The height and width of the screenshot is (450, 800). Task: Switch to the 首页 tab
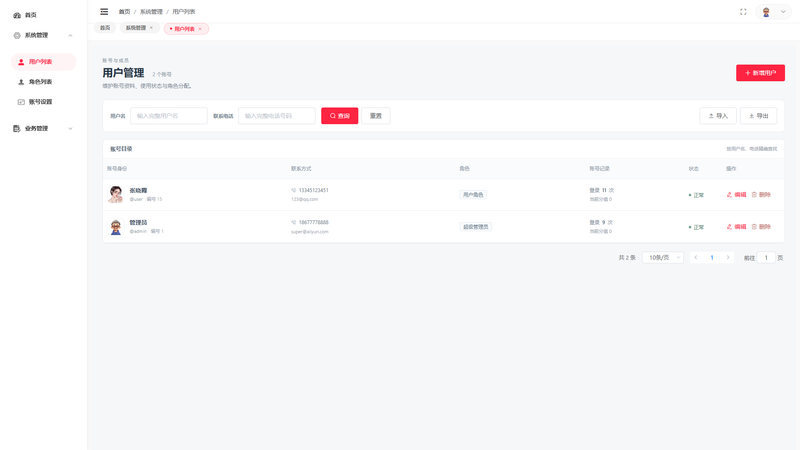pos(105,28)
